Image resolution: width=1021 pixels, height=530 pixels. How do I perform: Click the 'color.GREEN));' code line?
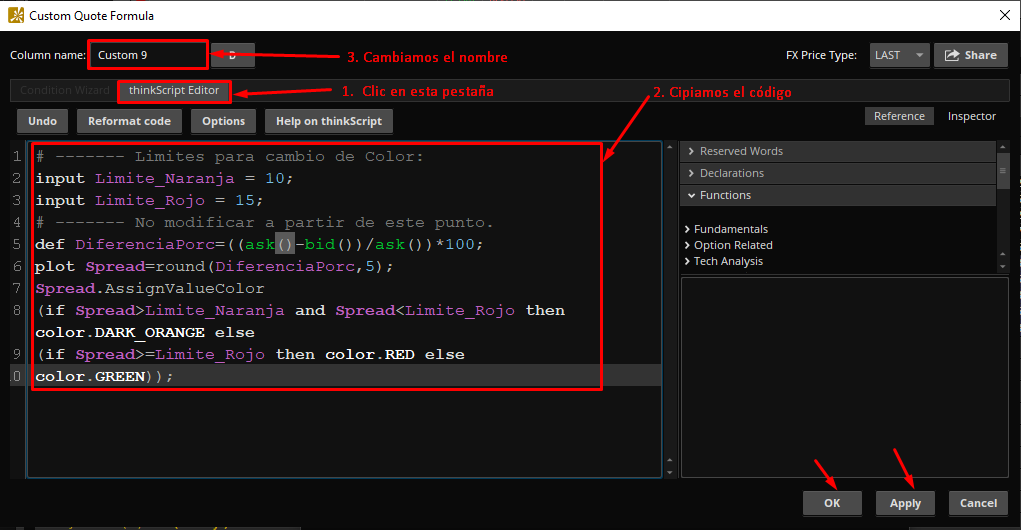[x=104, y=376]
